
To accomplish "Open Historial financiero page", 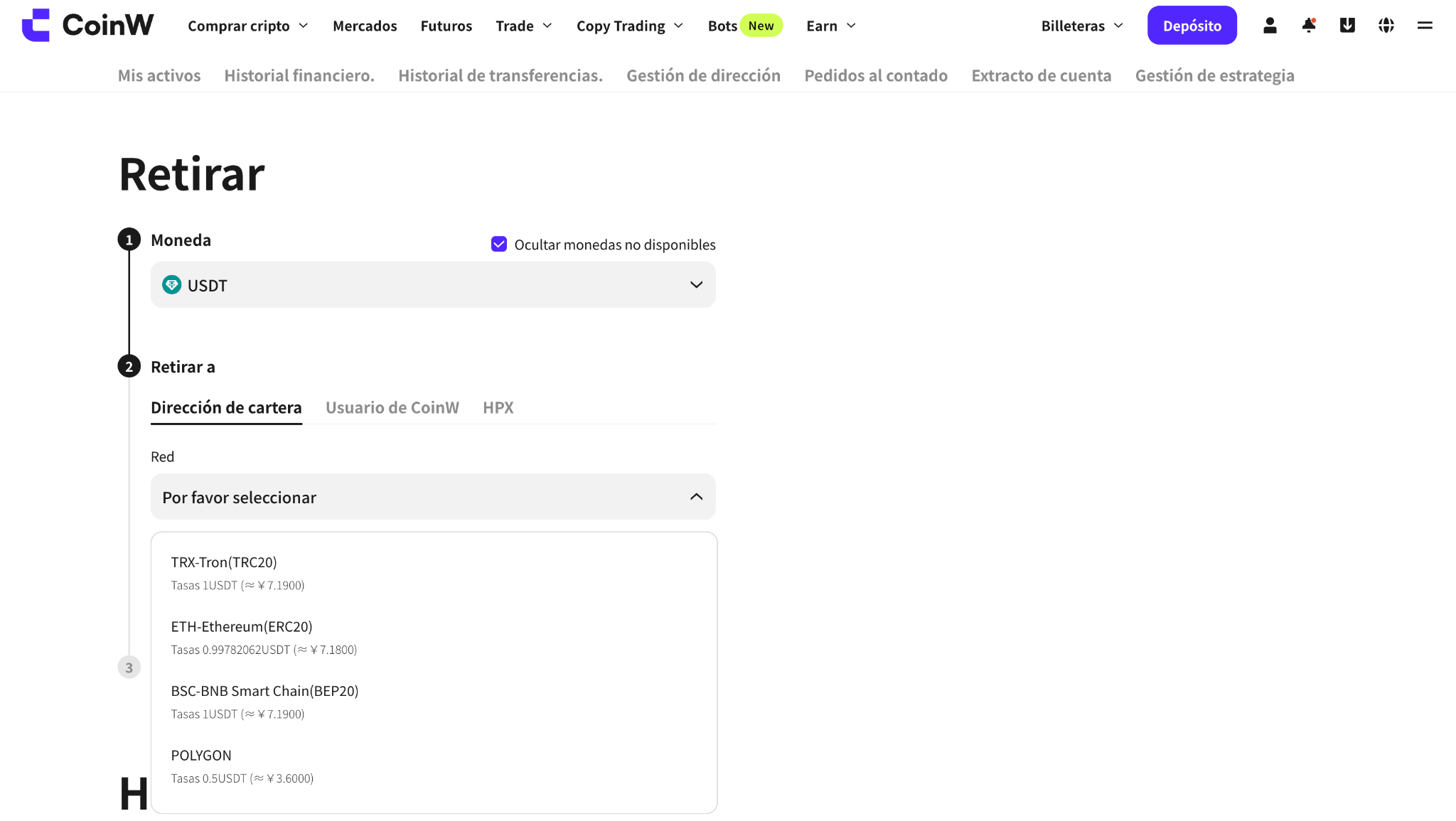I will [x=299, y=75].
